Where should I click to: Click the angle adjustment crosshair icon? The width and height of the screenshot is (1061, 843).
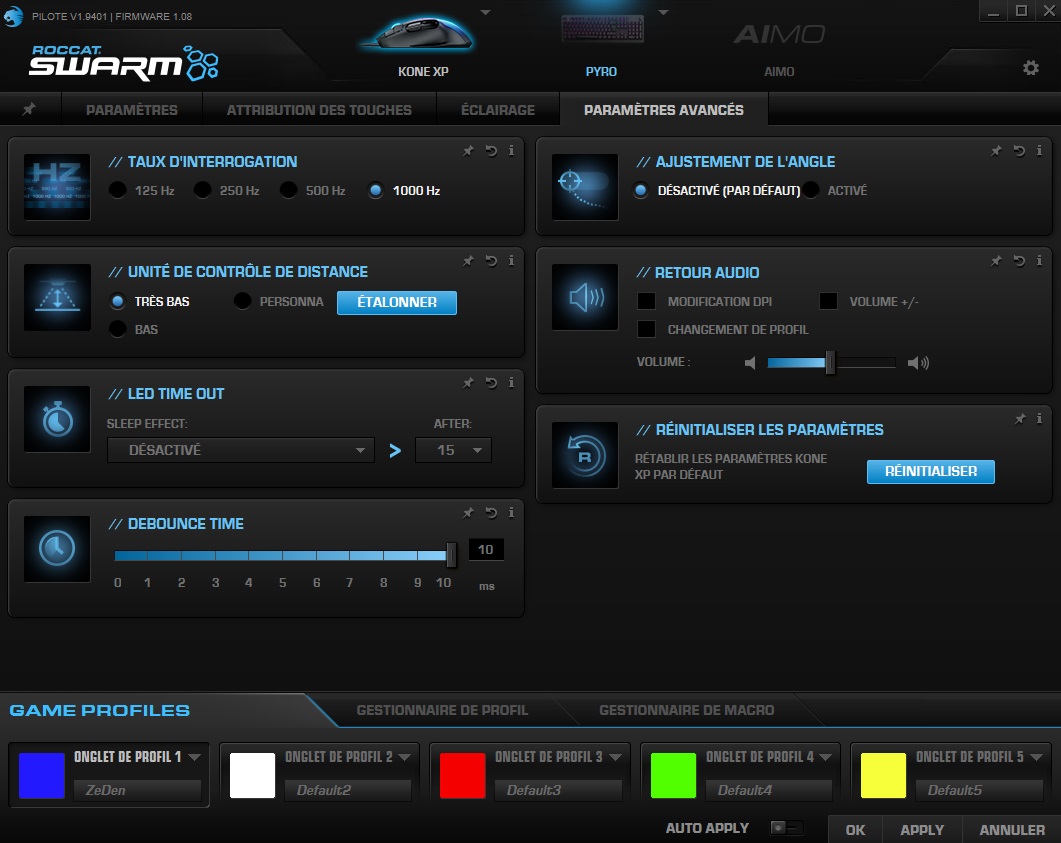pyautogui.click(x=584, y=186)
